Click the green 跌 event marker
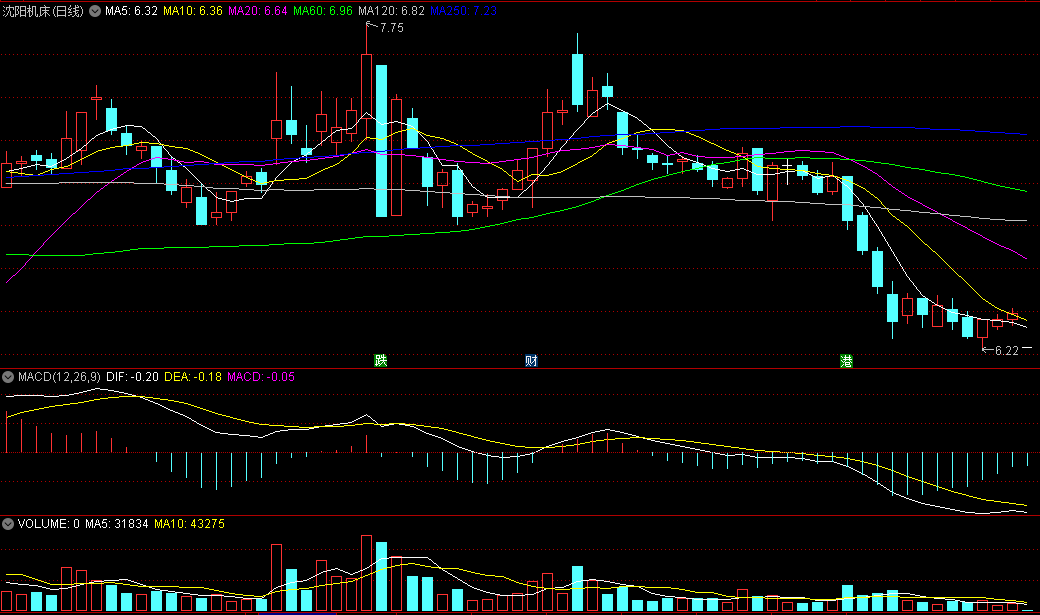 click(x=381, y=361)
